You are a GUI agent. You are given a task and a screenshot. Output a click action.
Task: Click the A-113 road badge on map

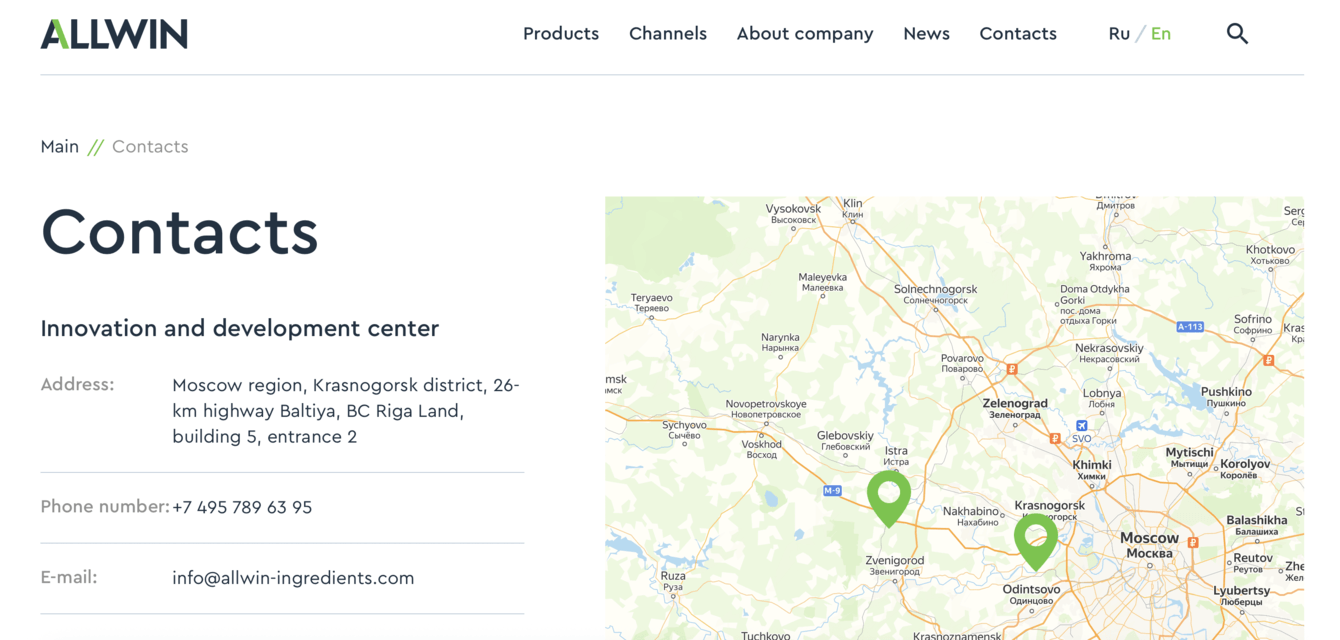coord(1189,327)
